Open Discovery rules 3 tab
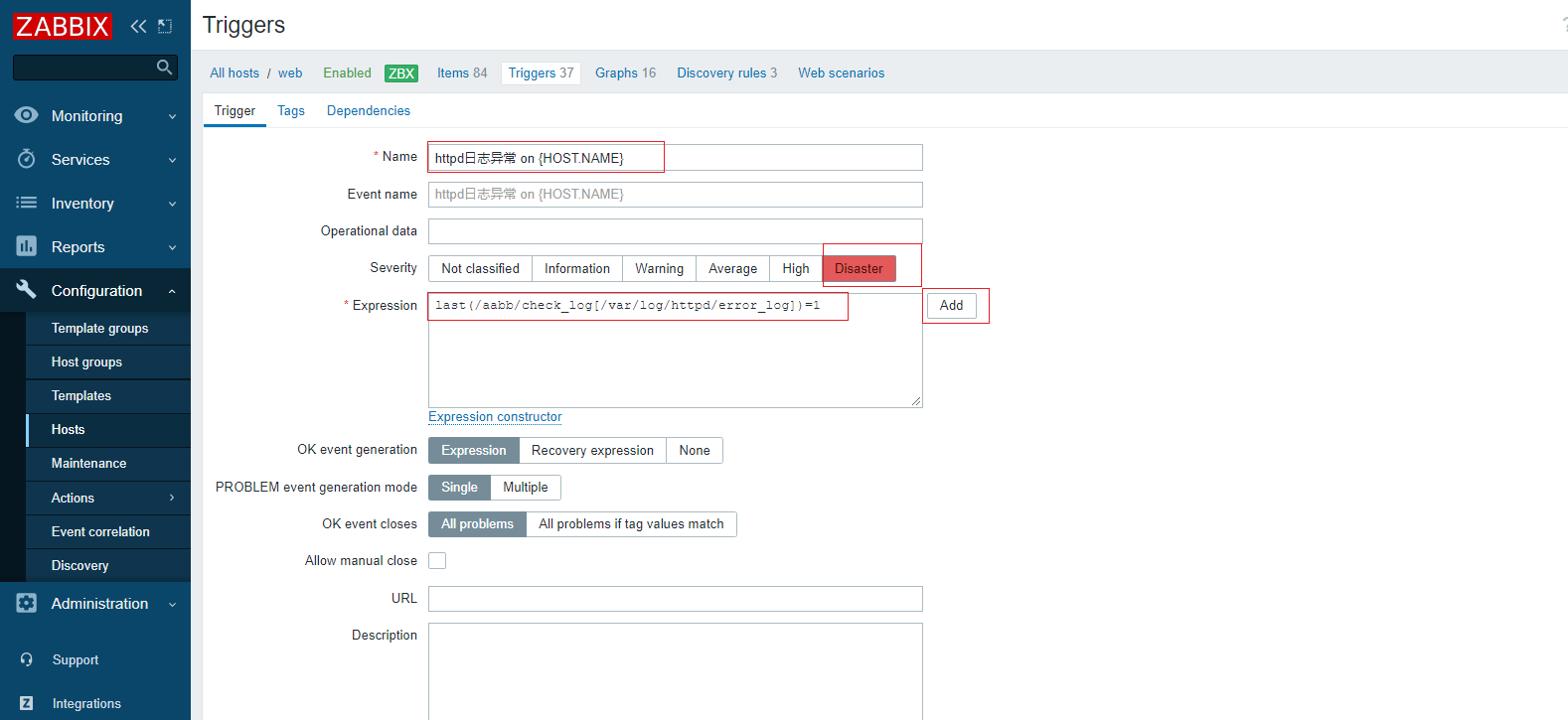 [x=726, y=73]
